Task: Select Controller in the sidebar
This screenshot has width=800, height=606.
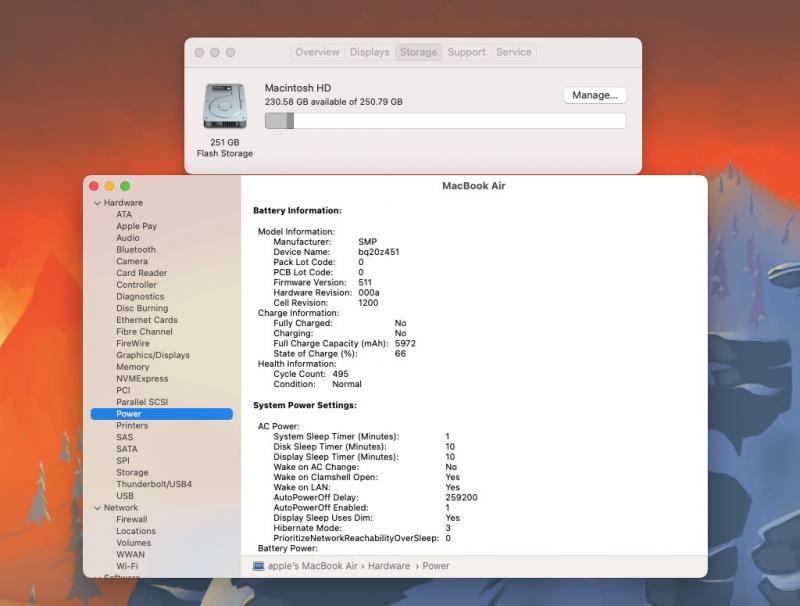Action: [x=136, y=285]
